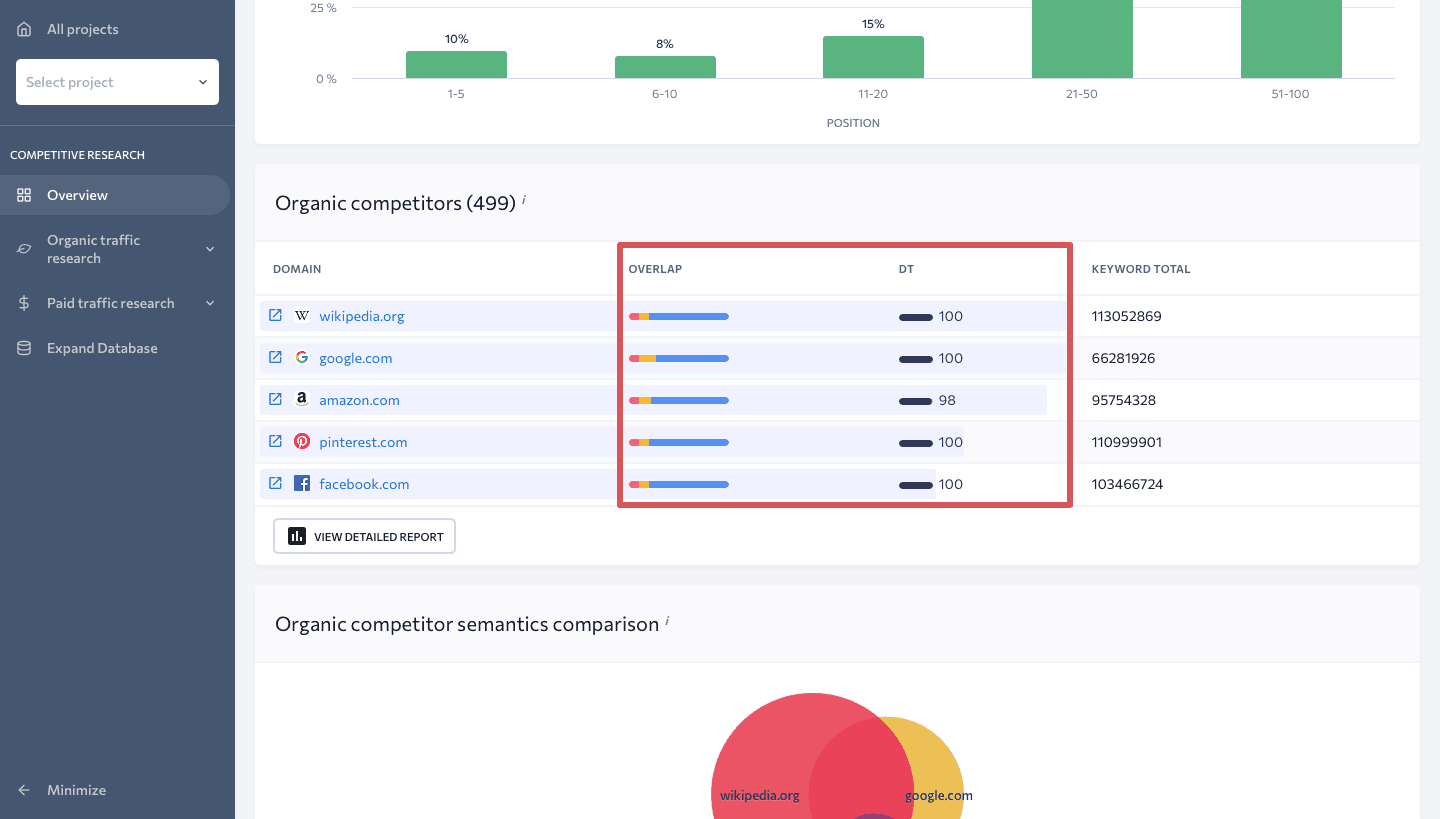Click the OVERLAP column header
The image size is (1440, 819).
[x=655, y=269]
